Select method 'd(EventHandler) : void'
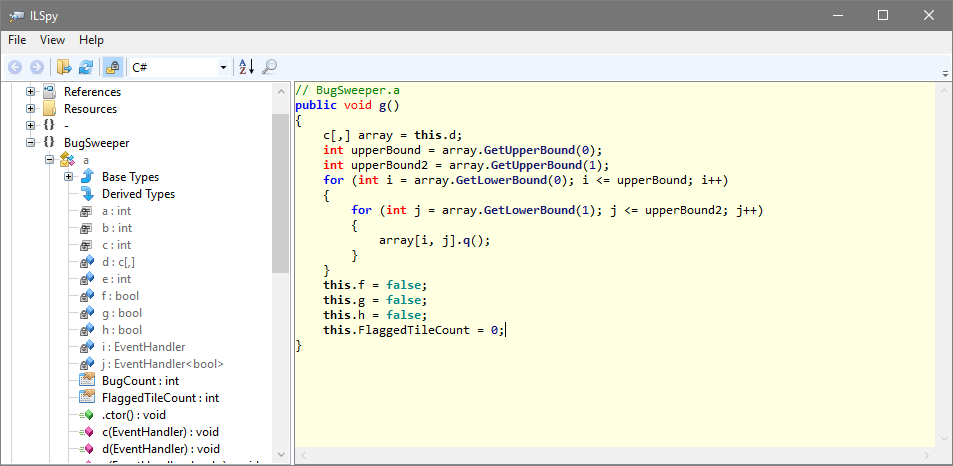This screenshot has height=466, width=953. [160, 449]
